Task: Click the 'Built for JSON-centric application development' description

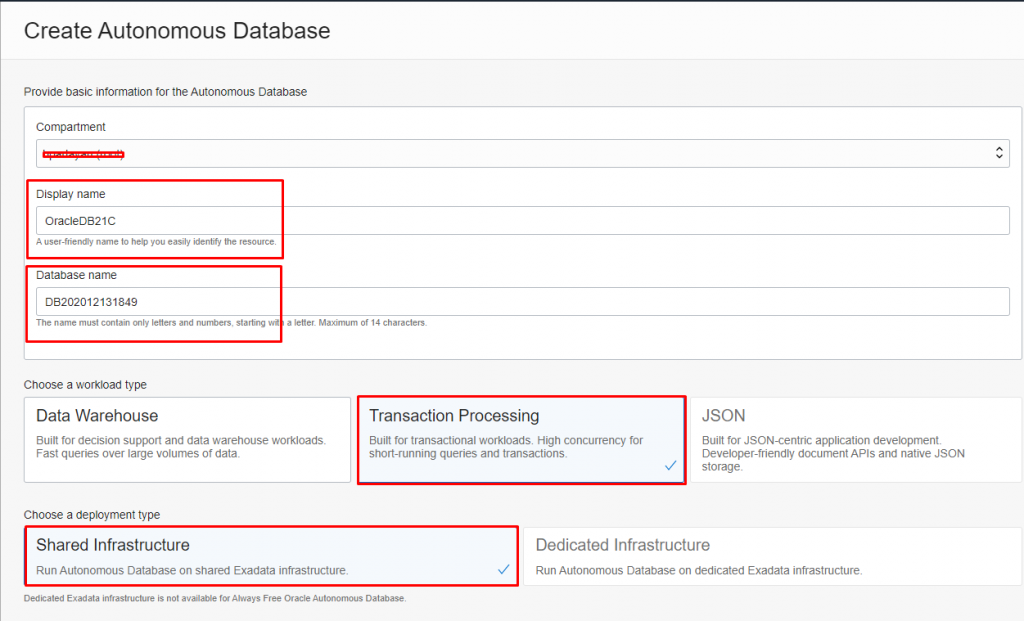Action: pos(833,453)
